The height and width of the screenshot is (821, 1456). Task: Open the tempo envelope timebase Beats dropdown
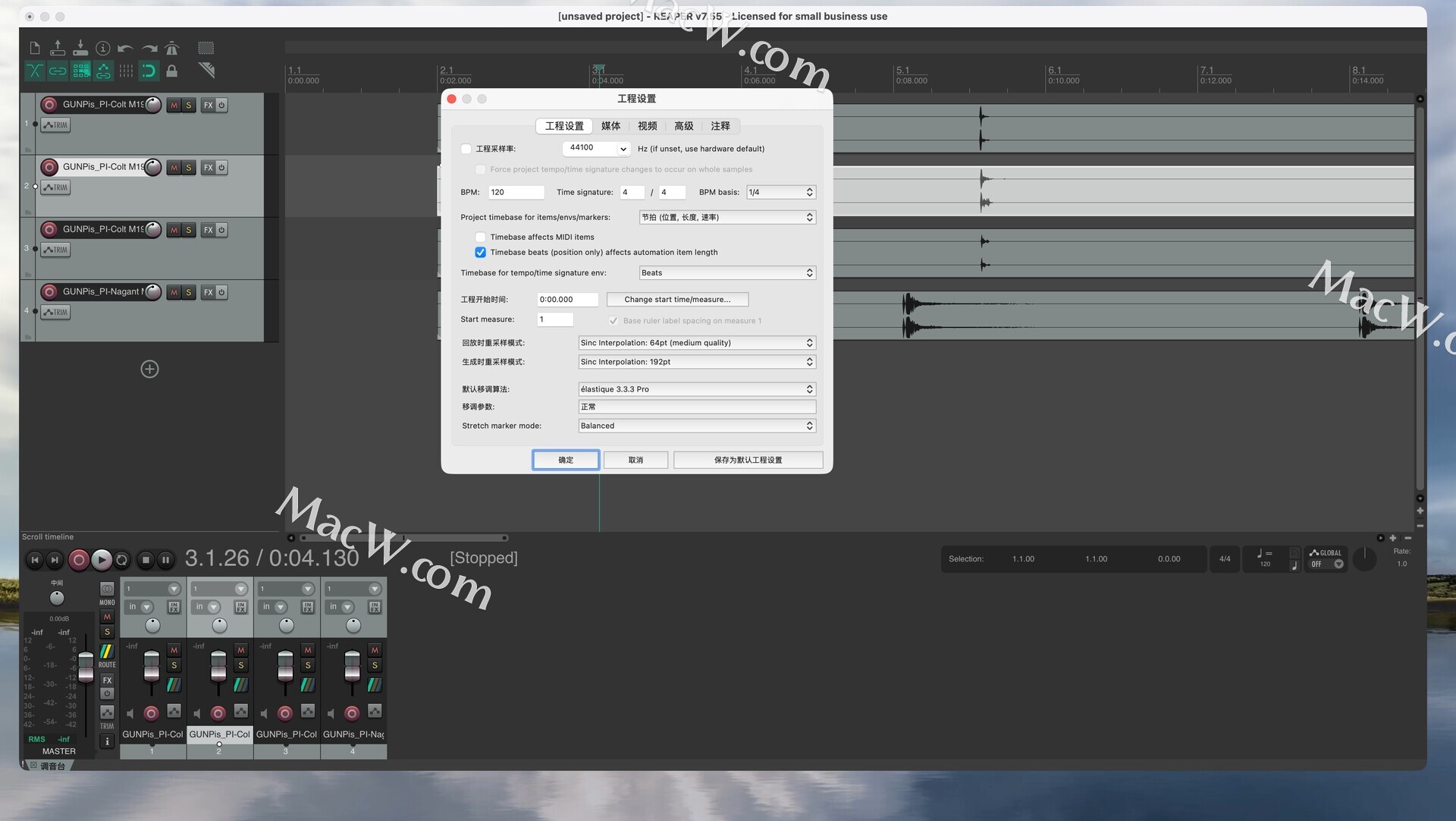click(x=727, y=273)
